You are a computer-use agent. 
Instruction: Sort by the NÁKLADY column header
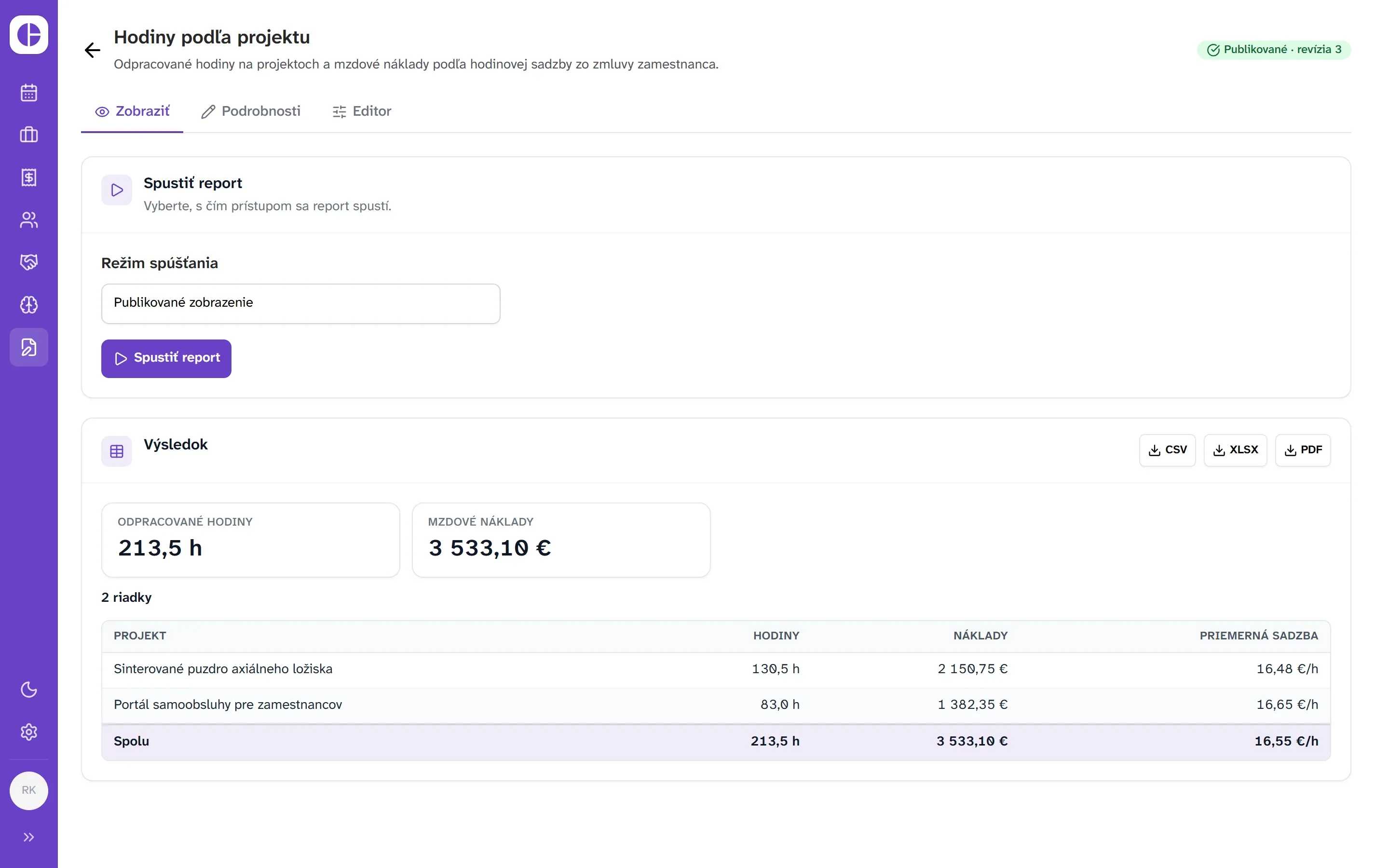[x=980, y=636]
